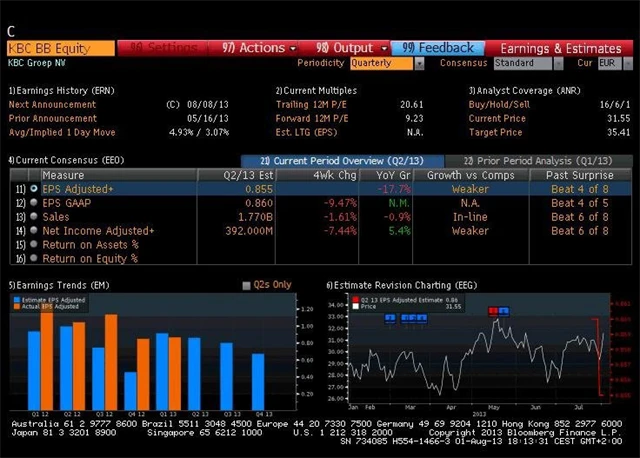
Task: Select the EPS Adjusted+ radio button
Action: (x=35, y=187)
